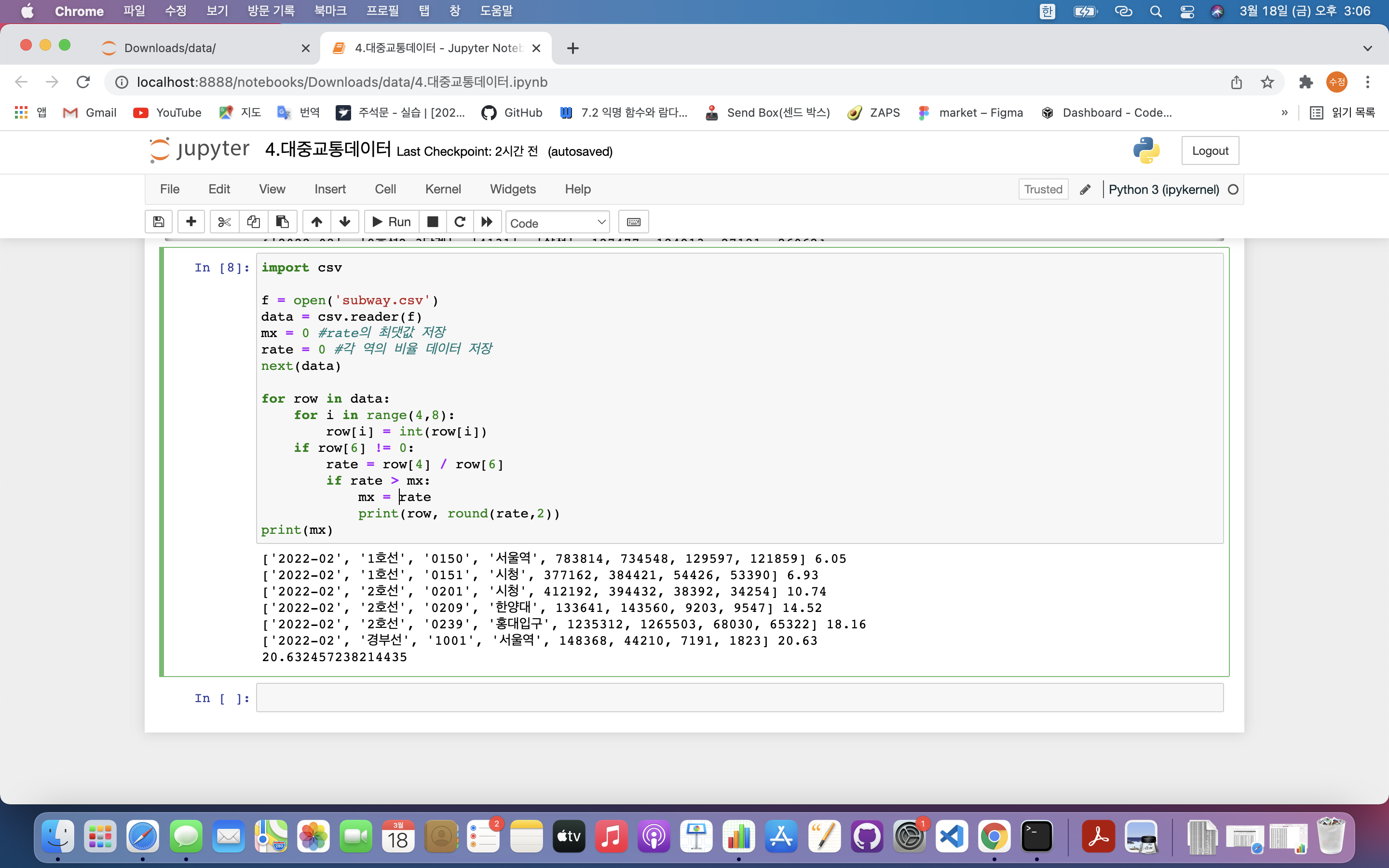Viewport: 1389px width, 868px height.
Task: Click the empty input cell below
Action: (x=739, y=698)
